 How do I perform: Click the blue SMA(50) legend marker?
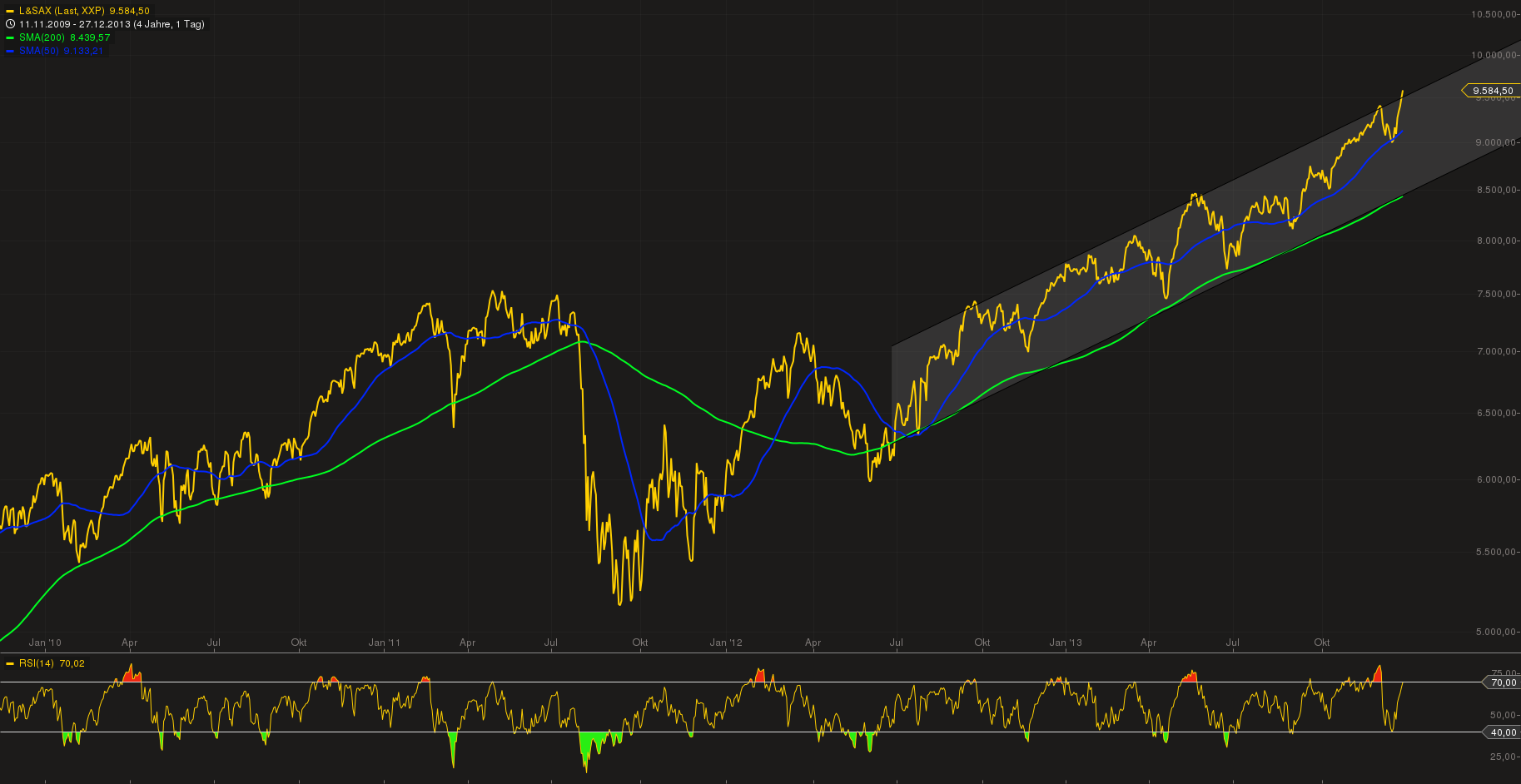[10, 51]
